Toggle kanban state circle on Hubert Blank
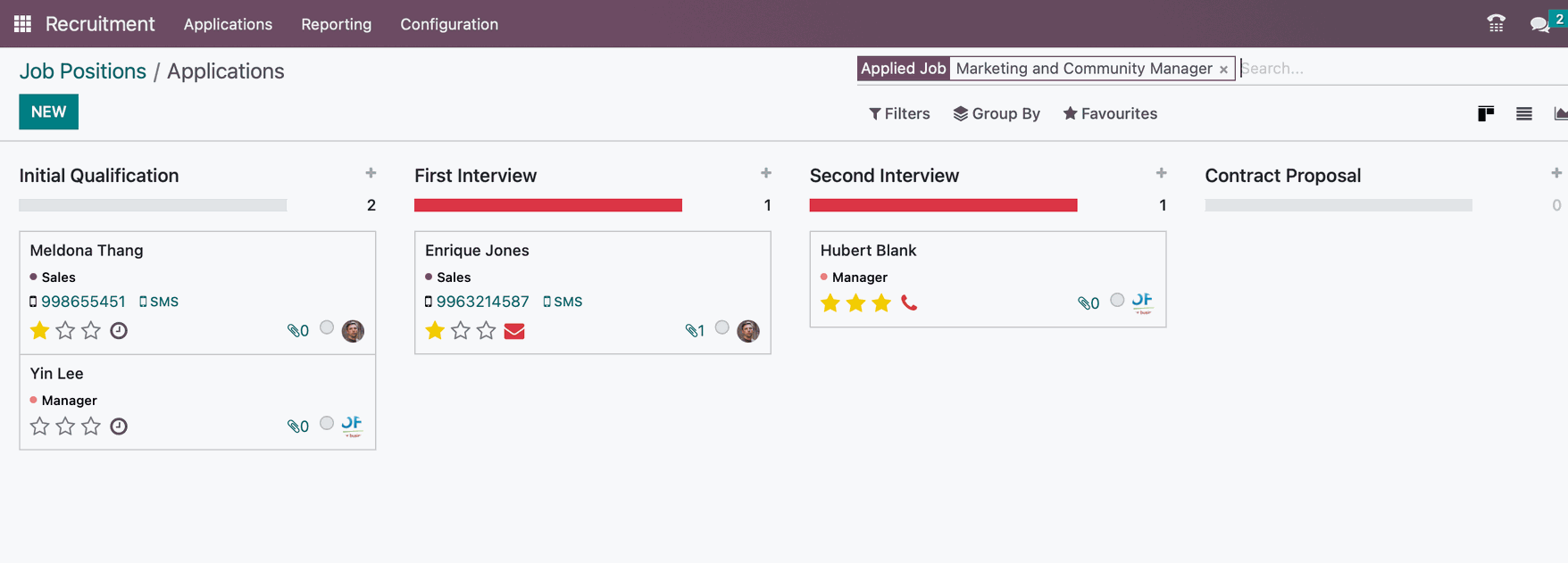The width and height of the screenshot is (1568, 563). click(x=1117, y=300)
